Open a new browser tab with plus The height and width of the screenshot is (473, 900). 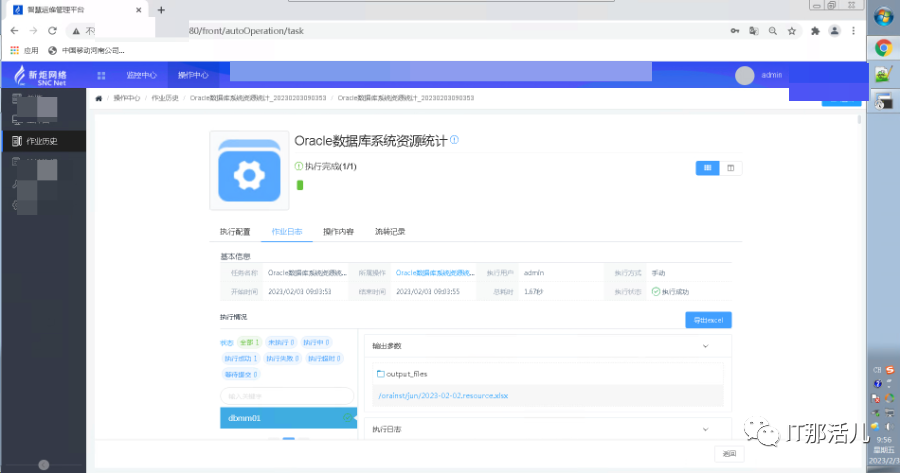[x=161, y=10]
